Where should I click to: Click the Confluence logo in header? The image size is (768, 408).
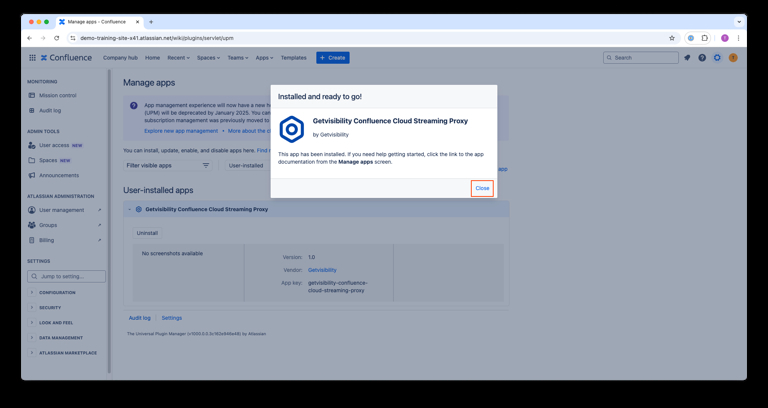(66, 58)
